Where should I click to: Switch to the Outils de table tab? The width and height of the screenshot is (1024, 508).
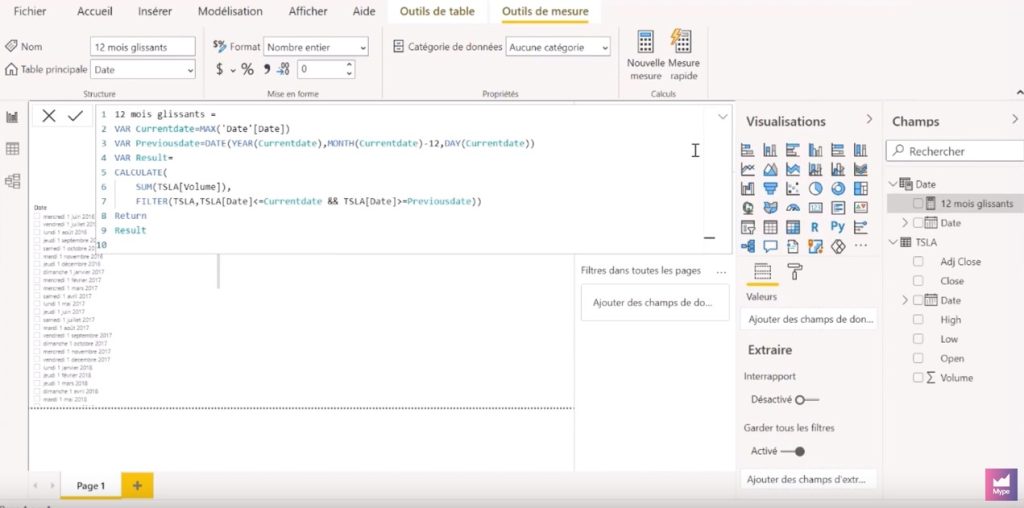pyautogui.click(x=438, y=11)
